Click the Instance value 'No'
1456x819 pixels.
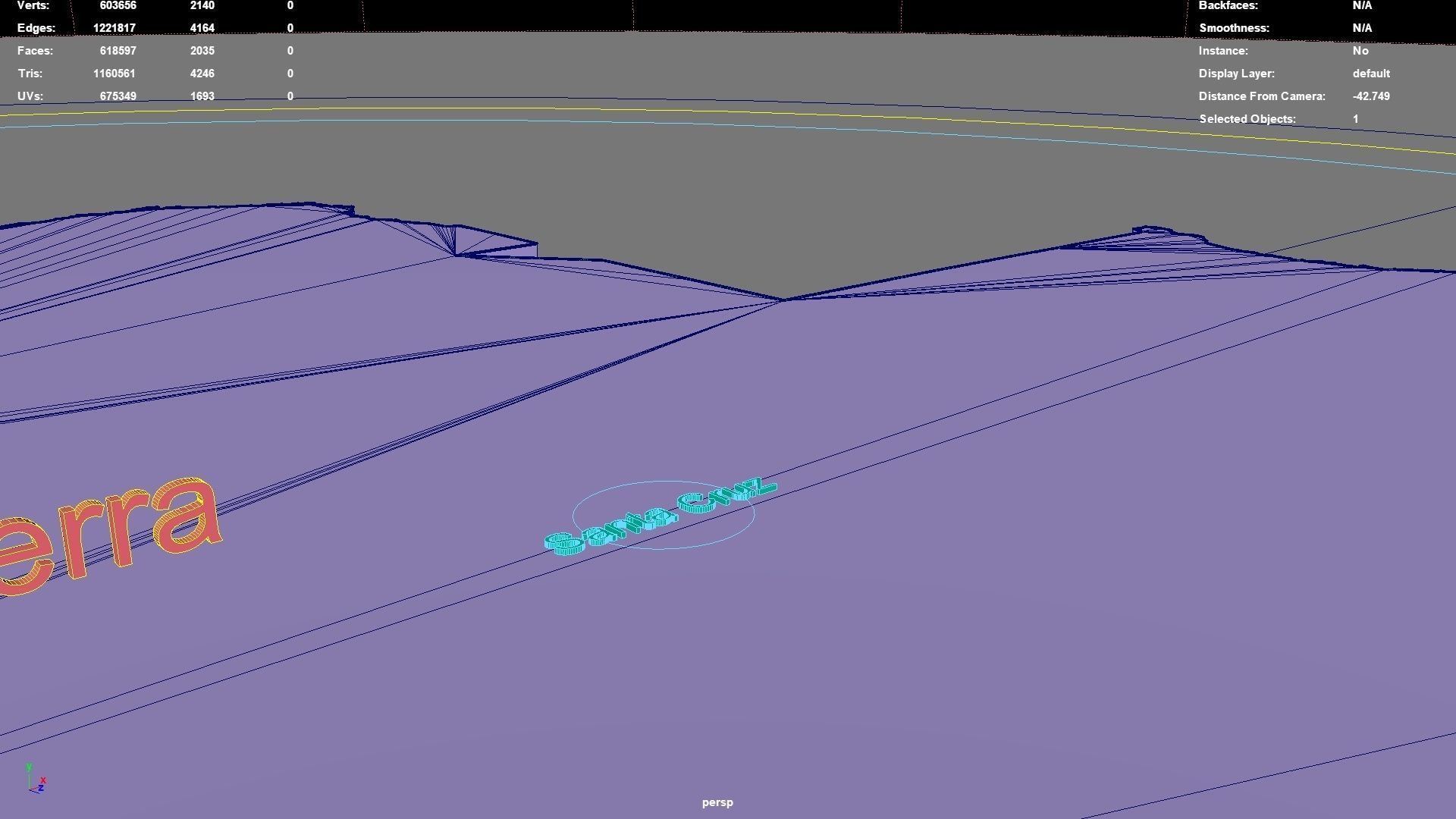click(x=1360, y=51)
